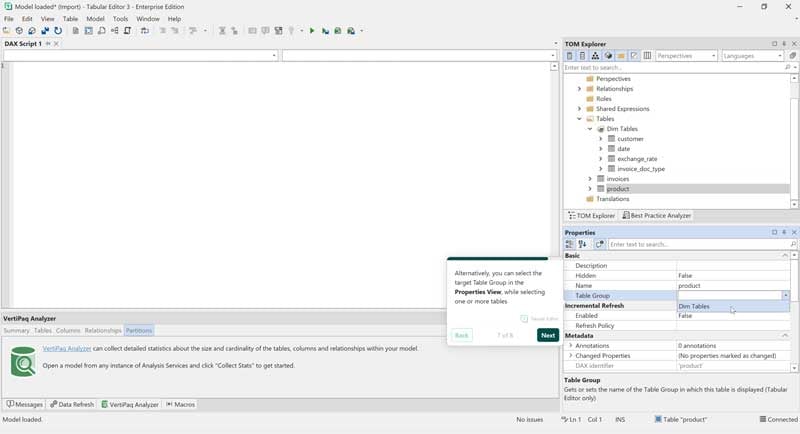Open the Edit menu
Image resolution: width=800 pixels, height=434 pixels.
click(27, 19)
